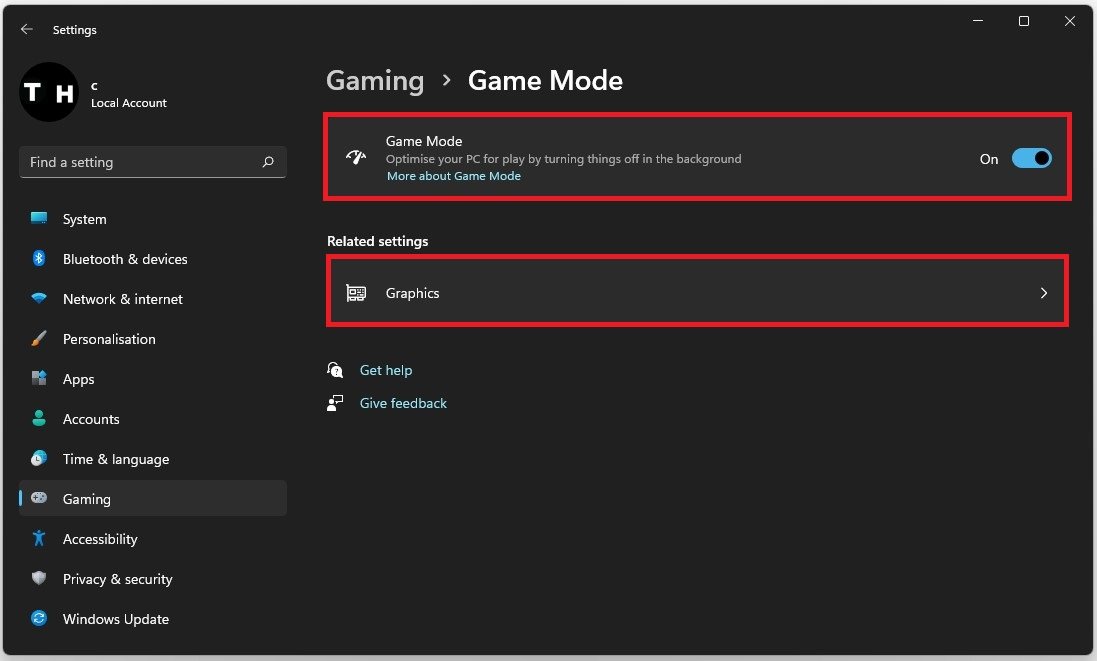This screenshot has height=661, width=1097.
Task: Click the Windows Update arrows icon
Action: [39, 619]
